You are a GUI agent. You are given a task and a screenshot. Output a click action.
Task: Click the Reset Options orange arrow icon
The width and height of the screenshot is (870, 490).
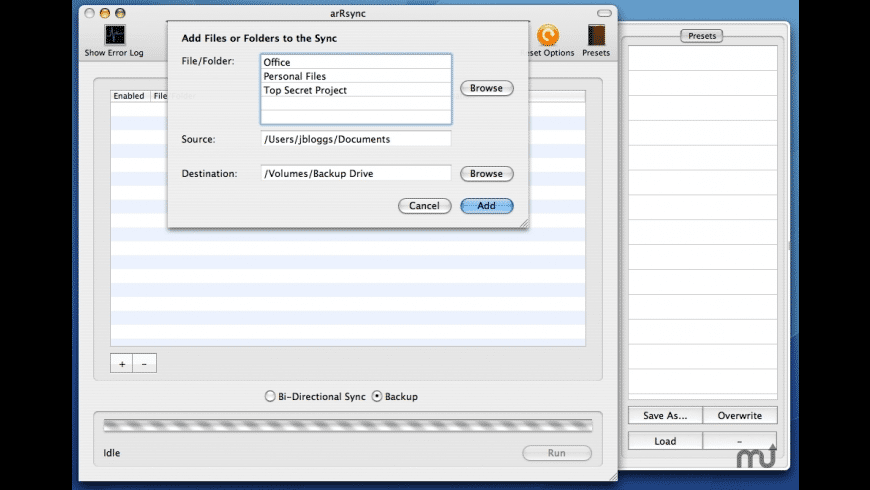pyautogui.click(x=548, y=36)
